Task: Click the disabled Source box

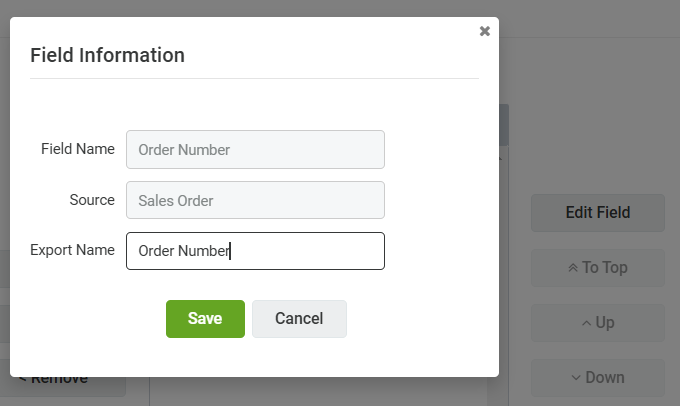Action: click(x=255, y=200)
